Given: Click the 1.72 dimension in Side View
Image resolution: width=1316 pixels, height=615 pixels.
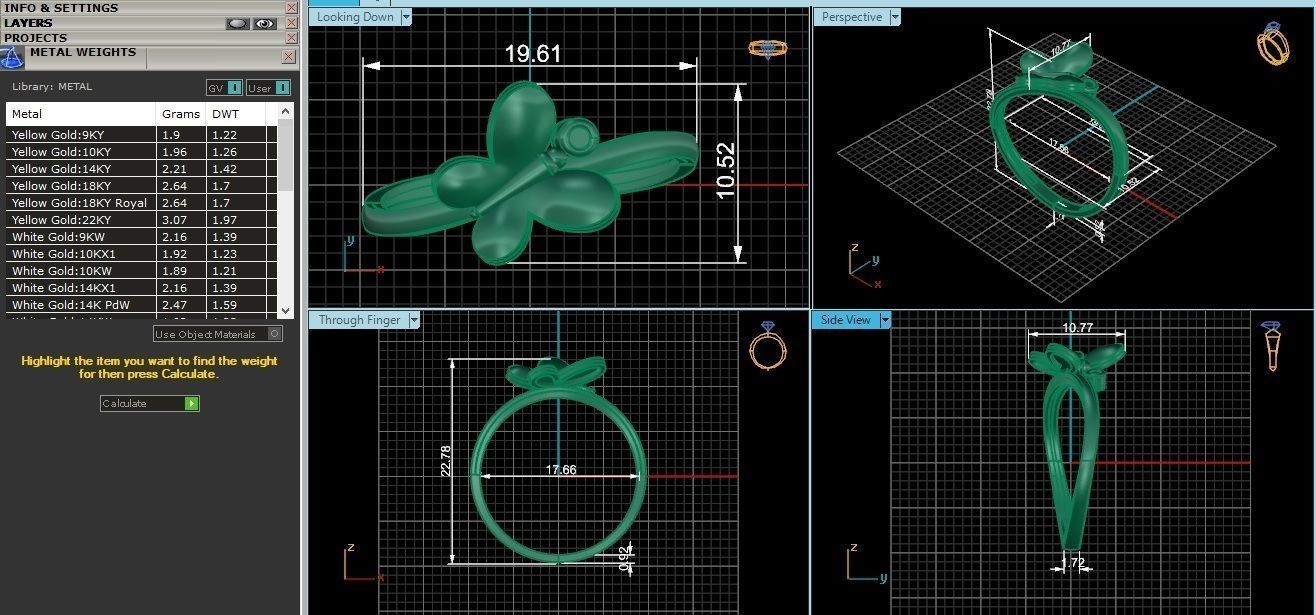Looking at the screenshot, I should click(x=1073, y=563).
